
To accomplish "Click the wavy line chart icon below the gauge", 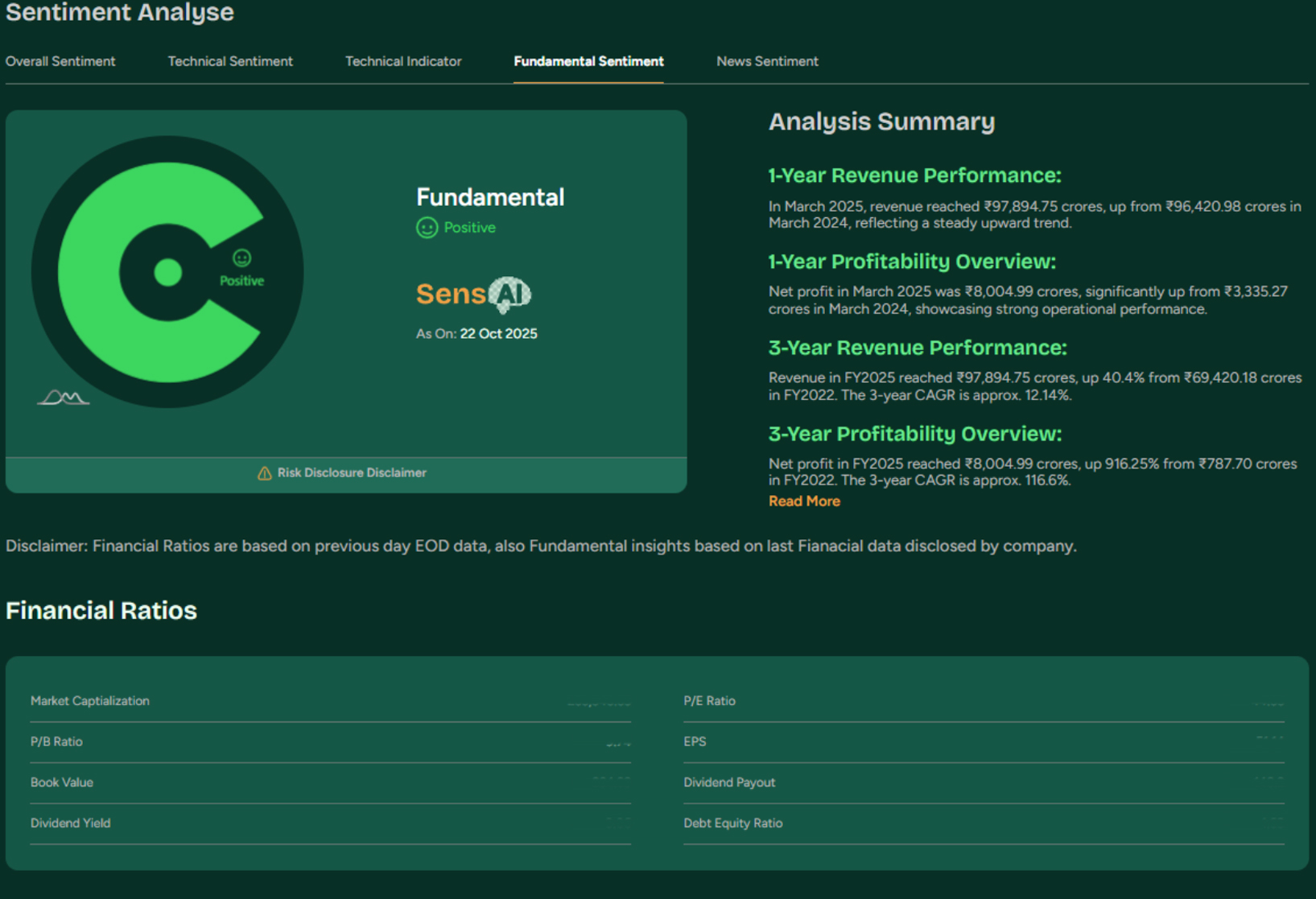I will pyautogui.click(x=64, y=398).
